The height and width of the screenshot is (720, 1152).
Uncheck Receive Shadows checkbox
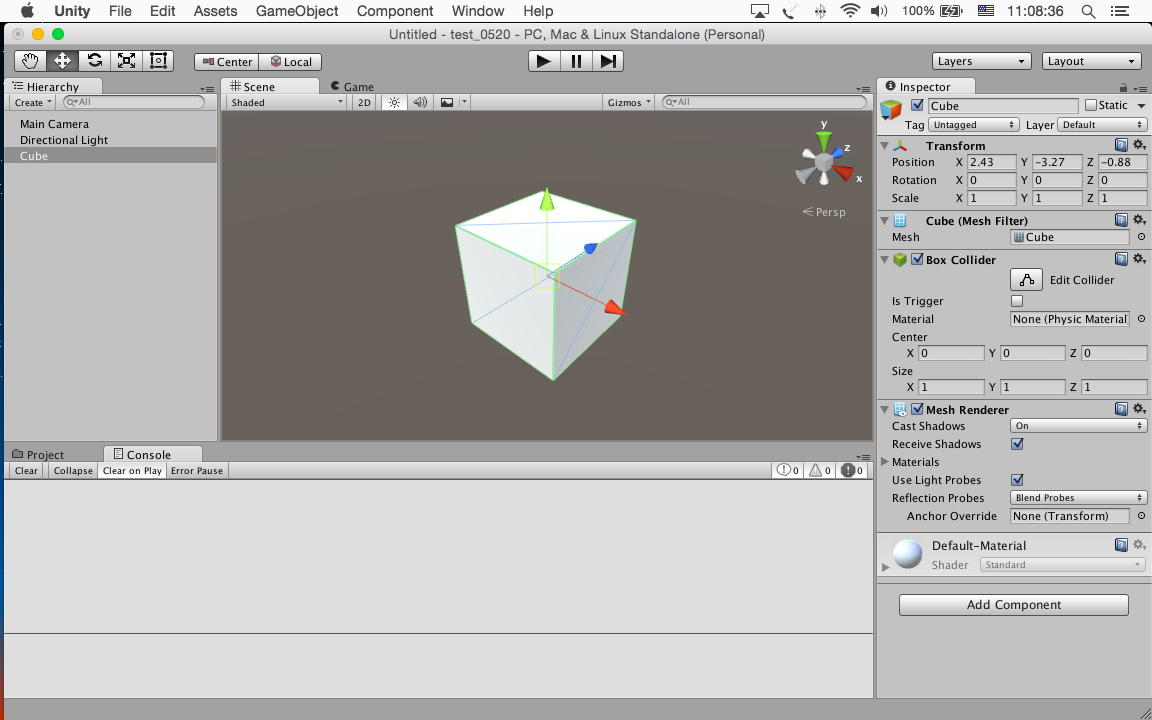[1017, 444]
